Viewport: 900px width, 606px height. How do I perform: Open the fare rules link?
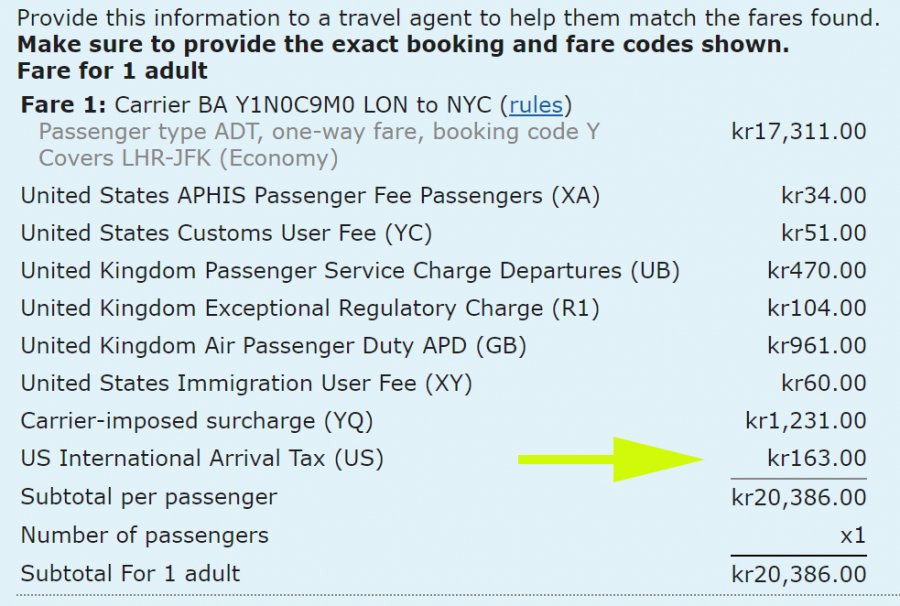click(x=539, y=105)
